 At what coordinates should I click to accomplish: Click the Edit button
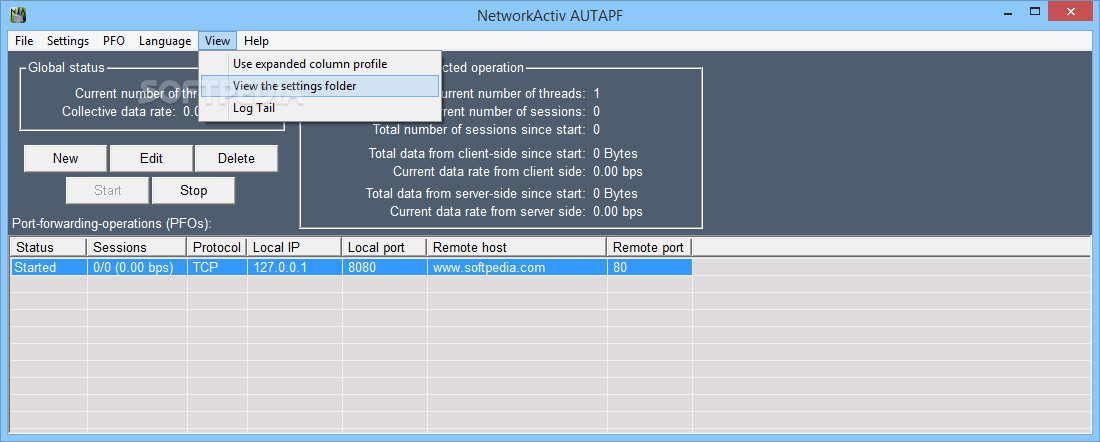[151, 159]
